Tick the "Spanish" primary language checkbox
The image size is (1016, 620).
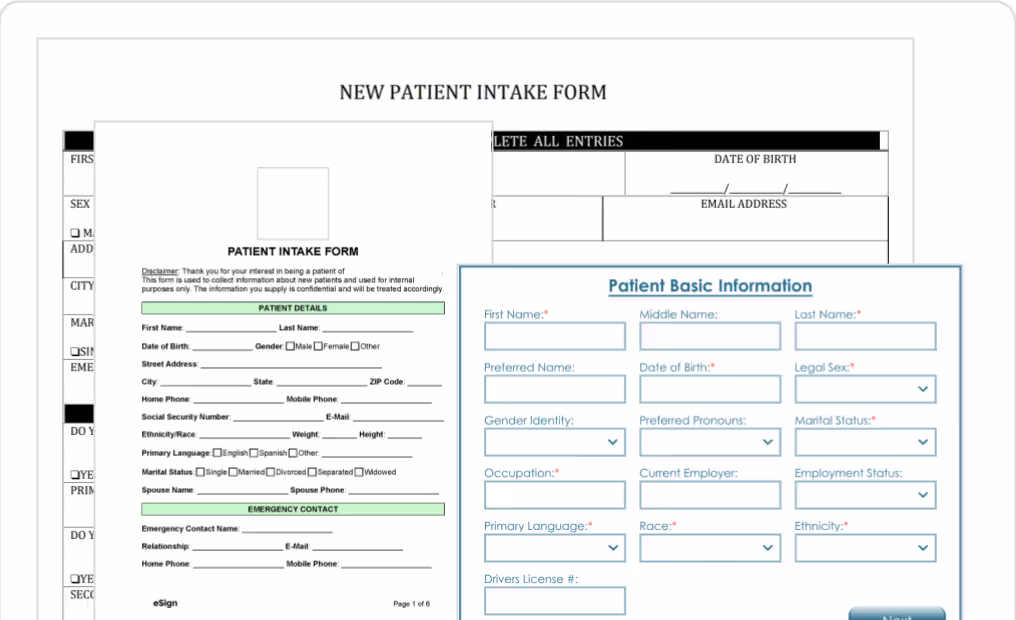(254, 452)
